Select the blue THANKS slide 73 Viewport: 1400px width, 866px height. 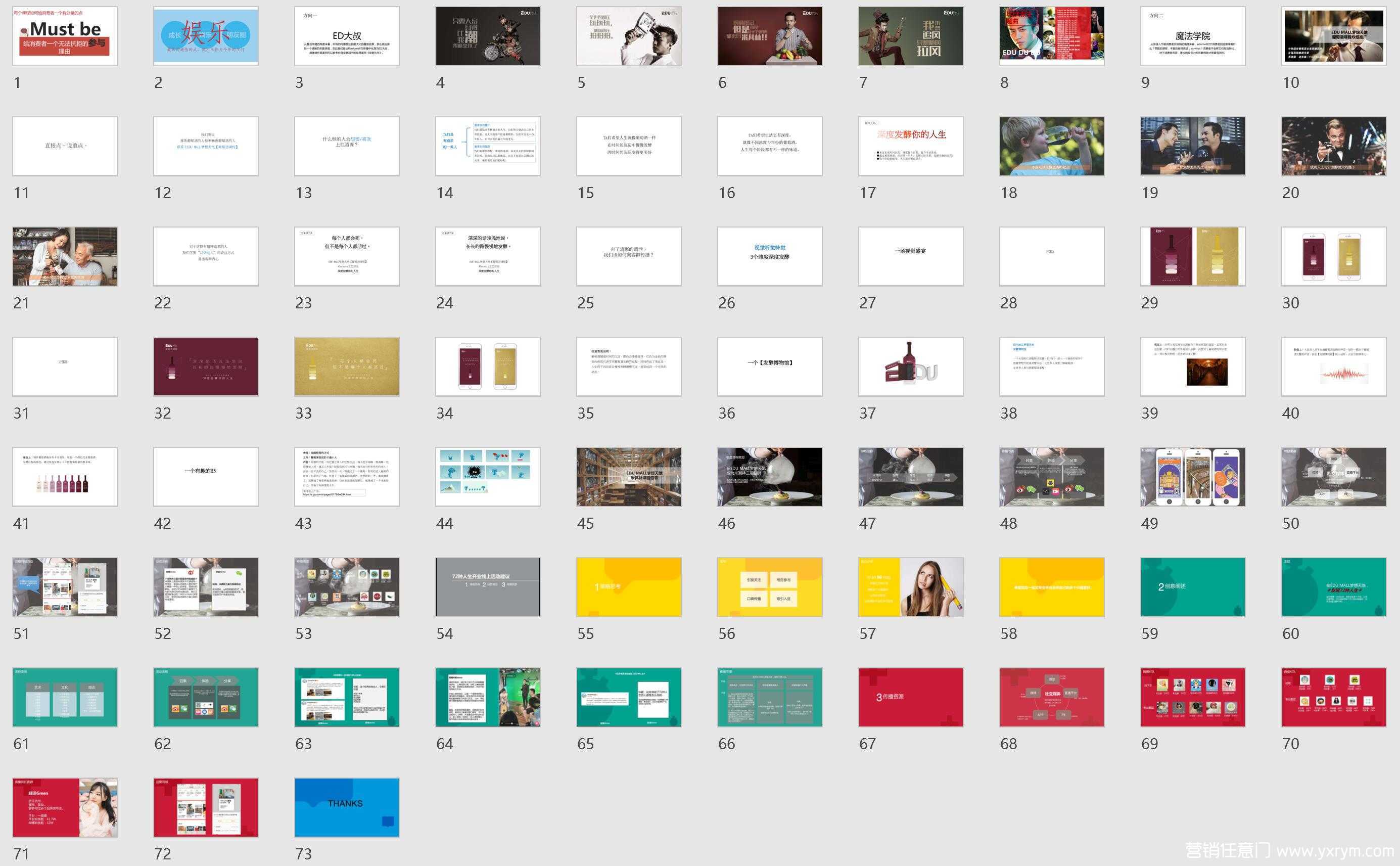pos(346,807)
